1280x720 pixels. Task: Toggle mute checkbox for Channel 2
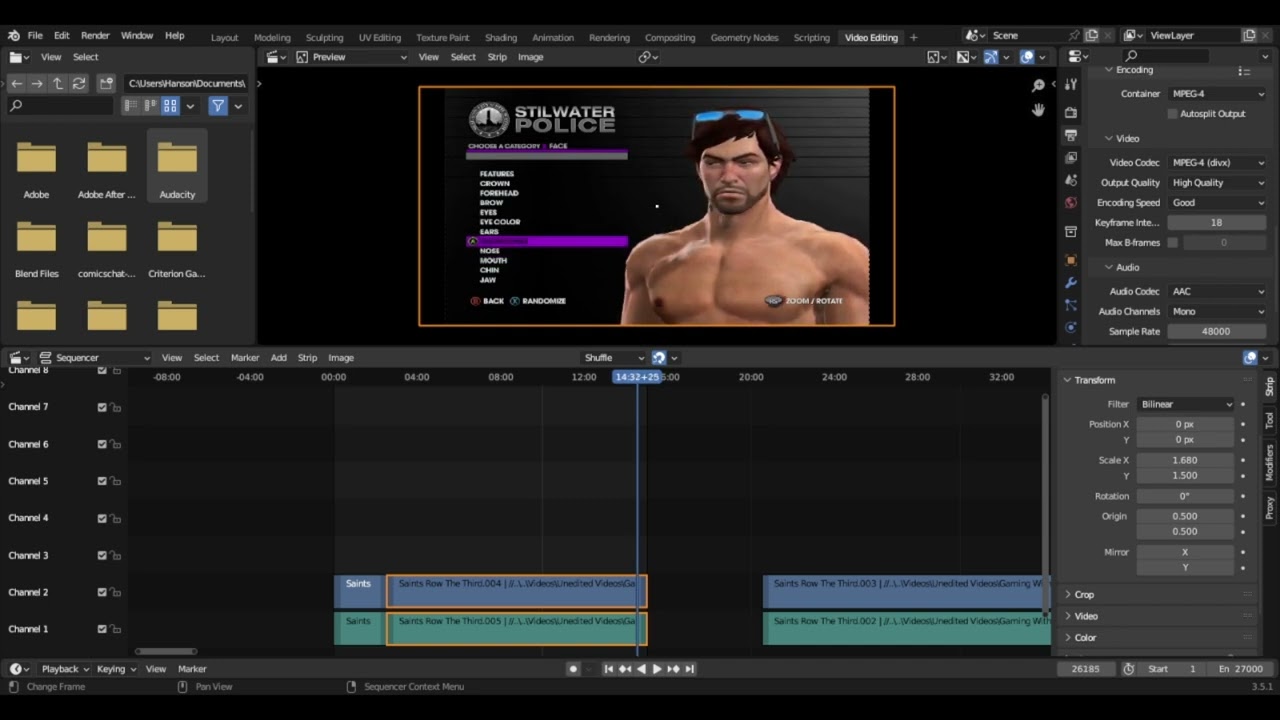(102, 592)
